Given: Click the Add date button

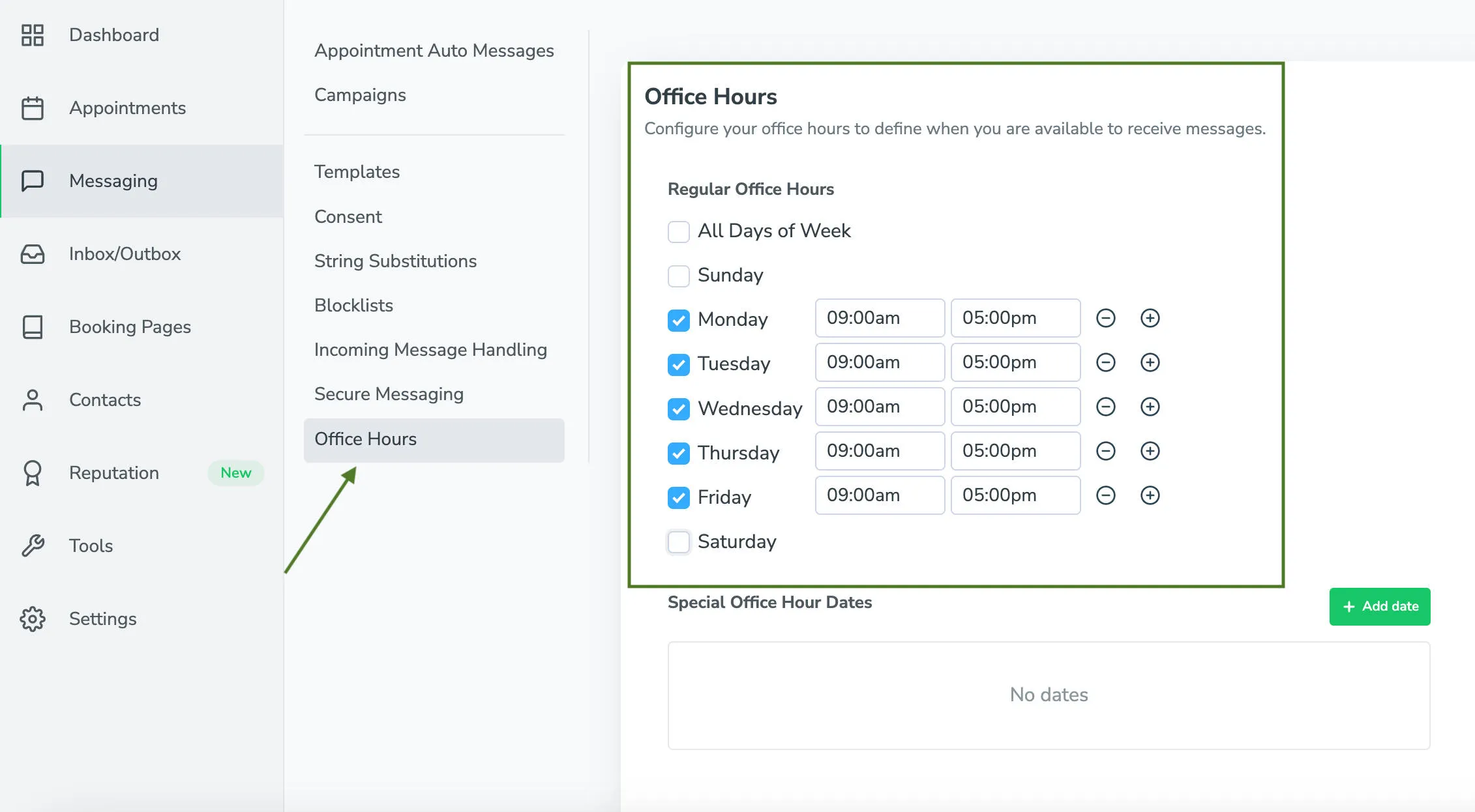Looking at the screenshot, I should pos(1379,606).
